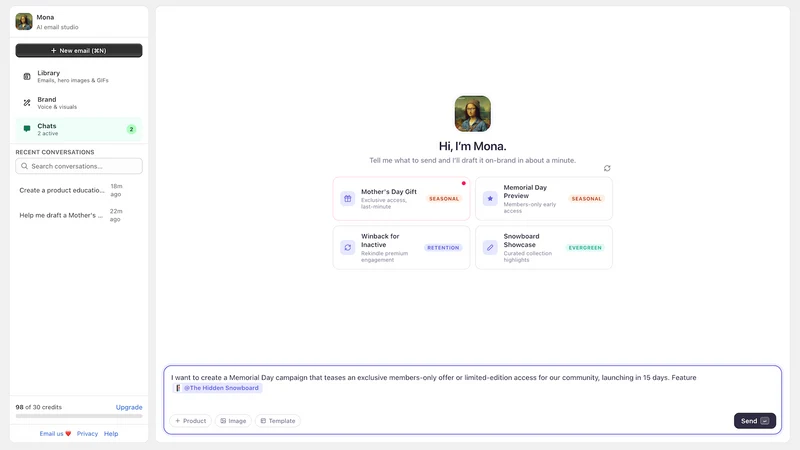Click the New email button

79,51
